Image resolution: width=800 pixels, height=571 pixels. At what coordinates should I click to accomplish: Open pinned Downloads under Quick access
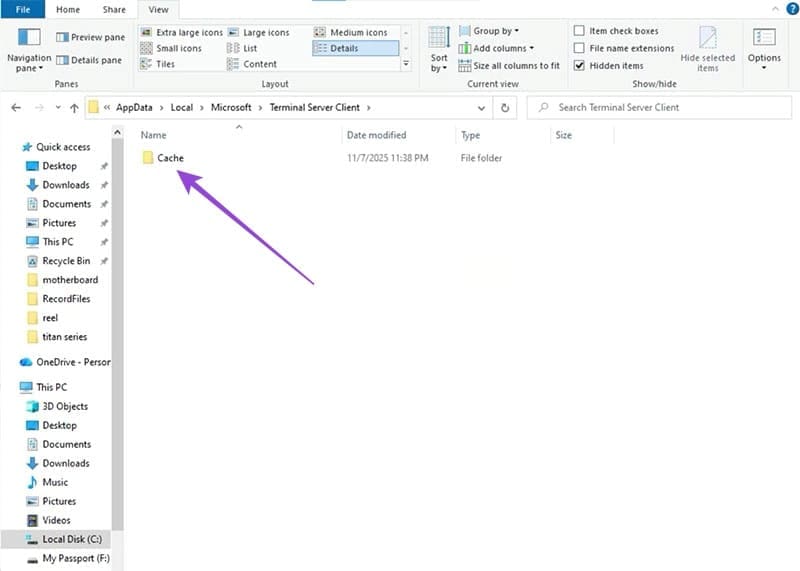click(66, 185)
